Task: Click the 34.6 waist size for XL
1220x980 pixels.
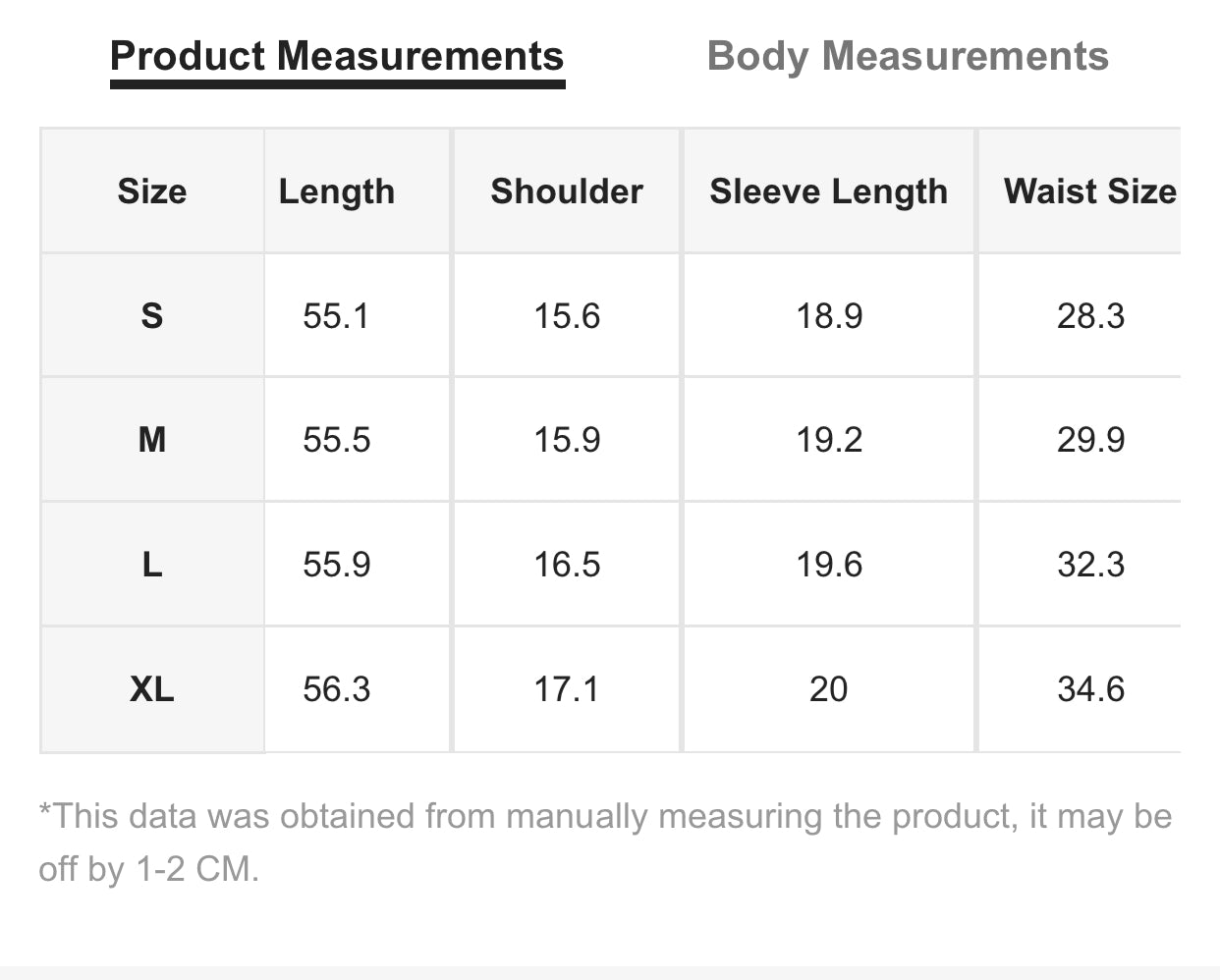Action: pos(1090,689)
